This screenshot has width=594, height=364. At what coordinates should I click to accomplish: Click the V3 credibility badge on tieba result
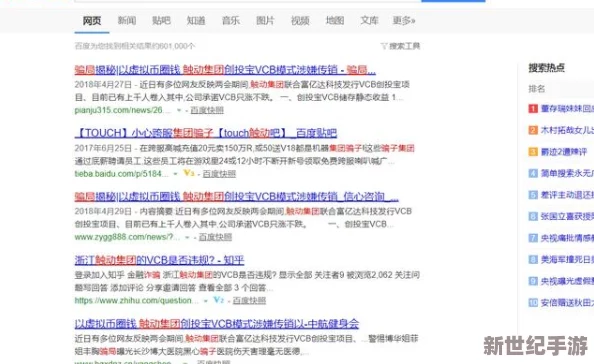pyautogui.click(x=189, y=173)
